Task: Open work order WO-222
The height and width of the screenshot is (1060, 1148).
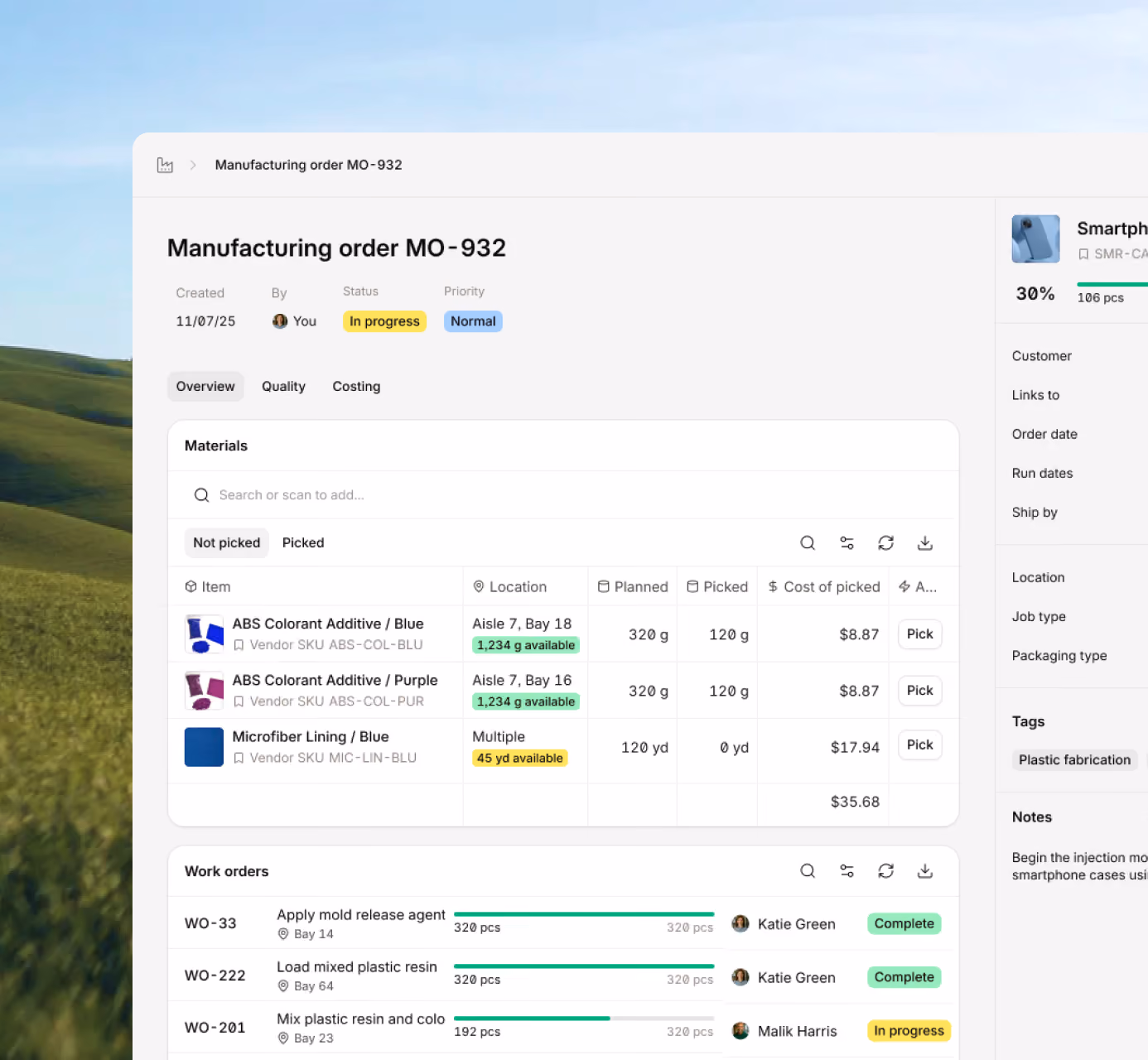Action: point(215,976)
